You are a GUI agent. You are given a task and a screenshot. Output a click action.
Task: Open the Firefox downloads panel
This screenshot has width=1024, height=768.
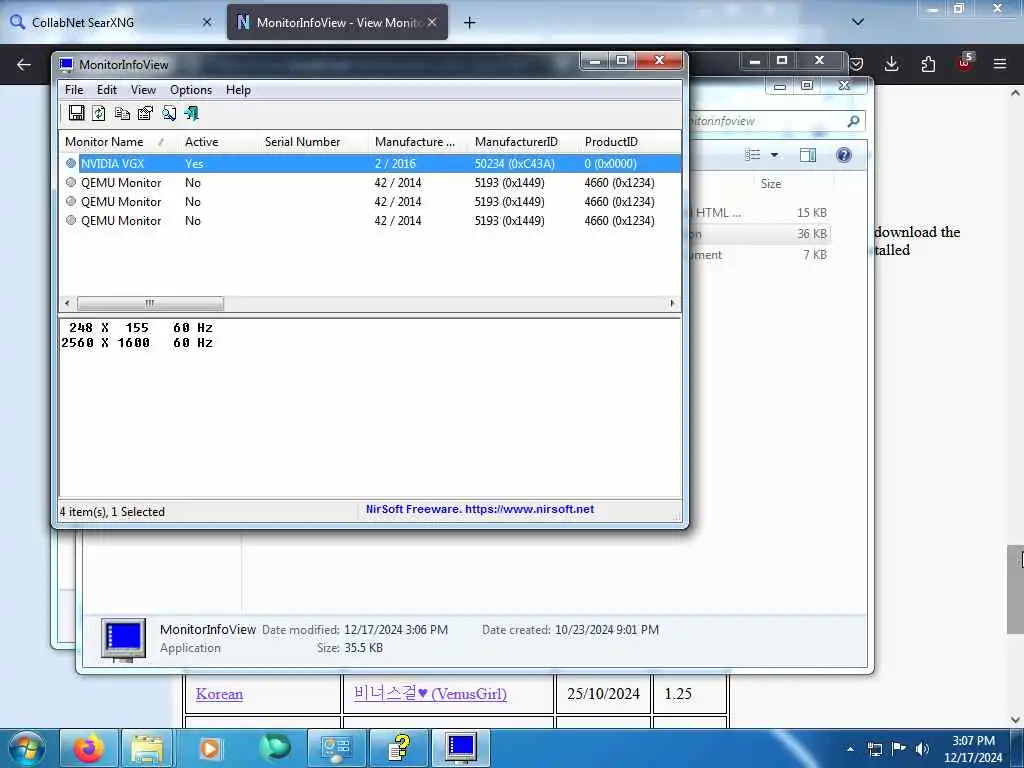[891, 64]
